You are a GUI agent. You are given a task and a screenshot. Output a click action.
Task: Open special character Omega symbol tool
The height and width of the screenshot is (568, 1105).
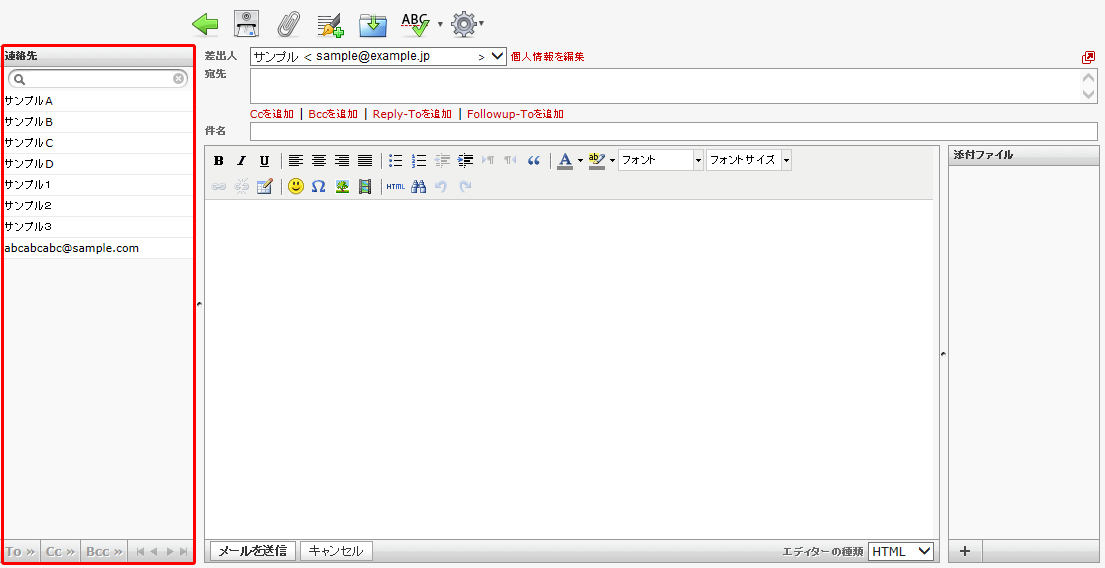[319, 186]
